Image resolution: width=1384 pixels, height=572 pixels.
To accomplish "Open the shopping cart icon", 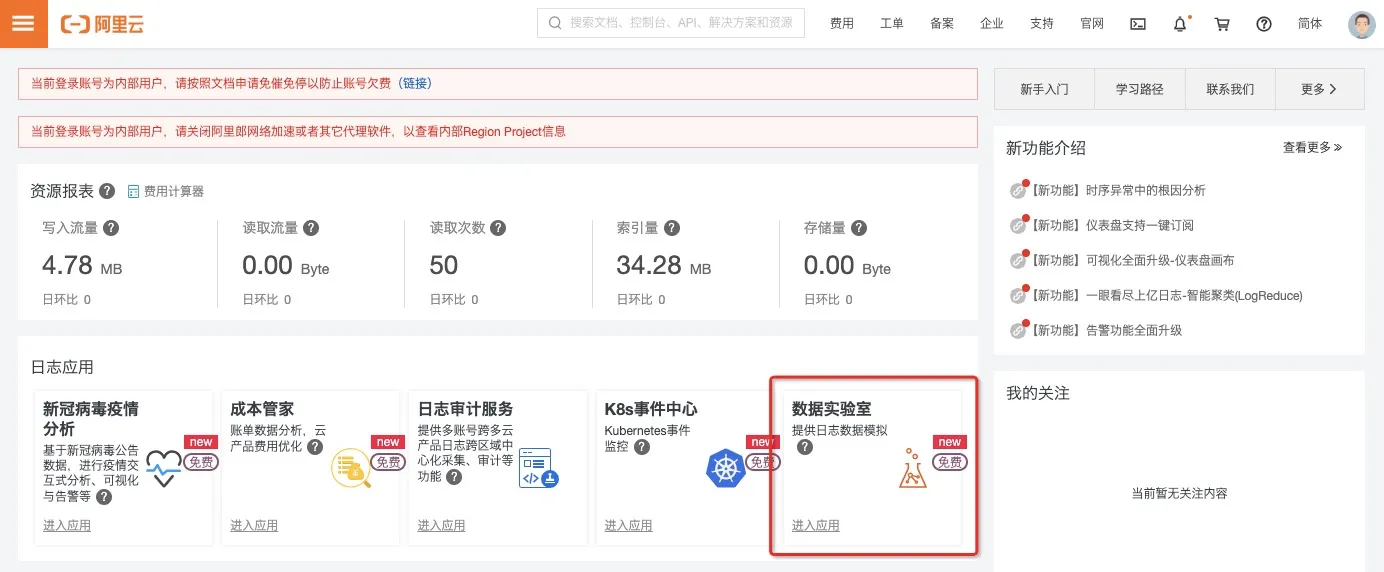I will (1222, 24).
